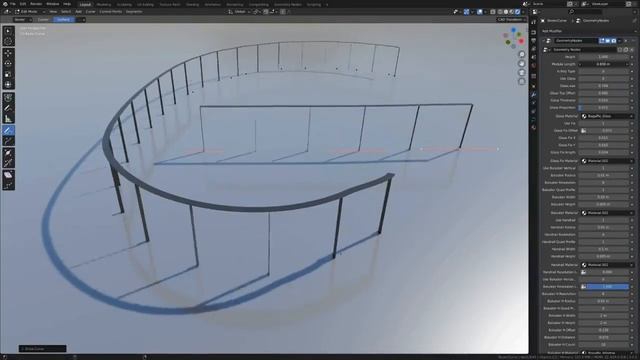Open the Tool properties tab
The height and width of the screenshot is (360, 640).
coord(533,22)
